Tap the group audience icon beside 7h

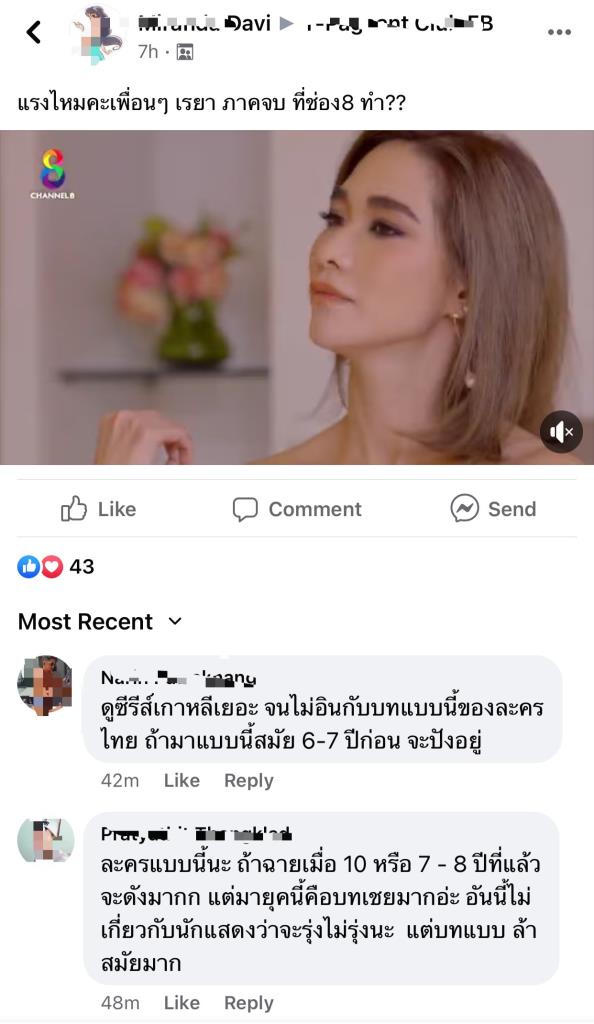pos(185,52)
